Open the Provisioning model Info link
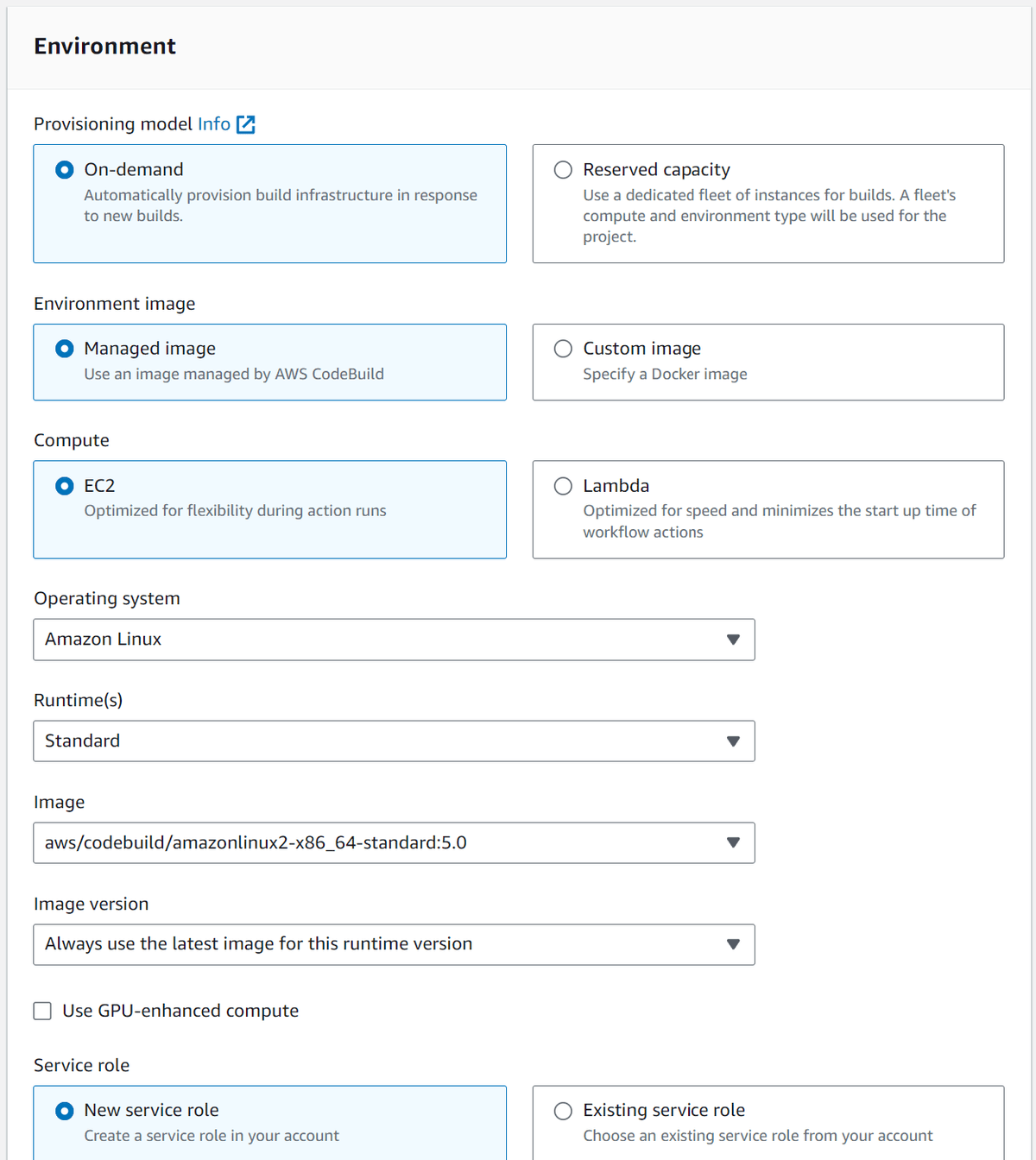 tap(212, 124)
